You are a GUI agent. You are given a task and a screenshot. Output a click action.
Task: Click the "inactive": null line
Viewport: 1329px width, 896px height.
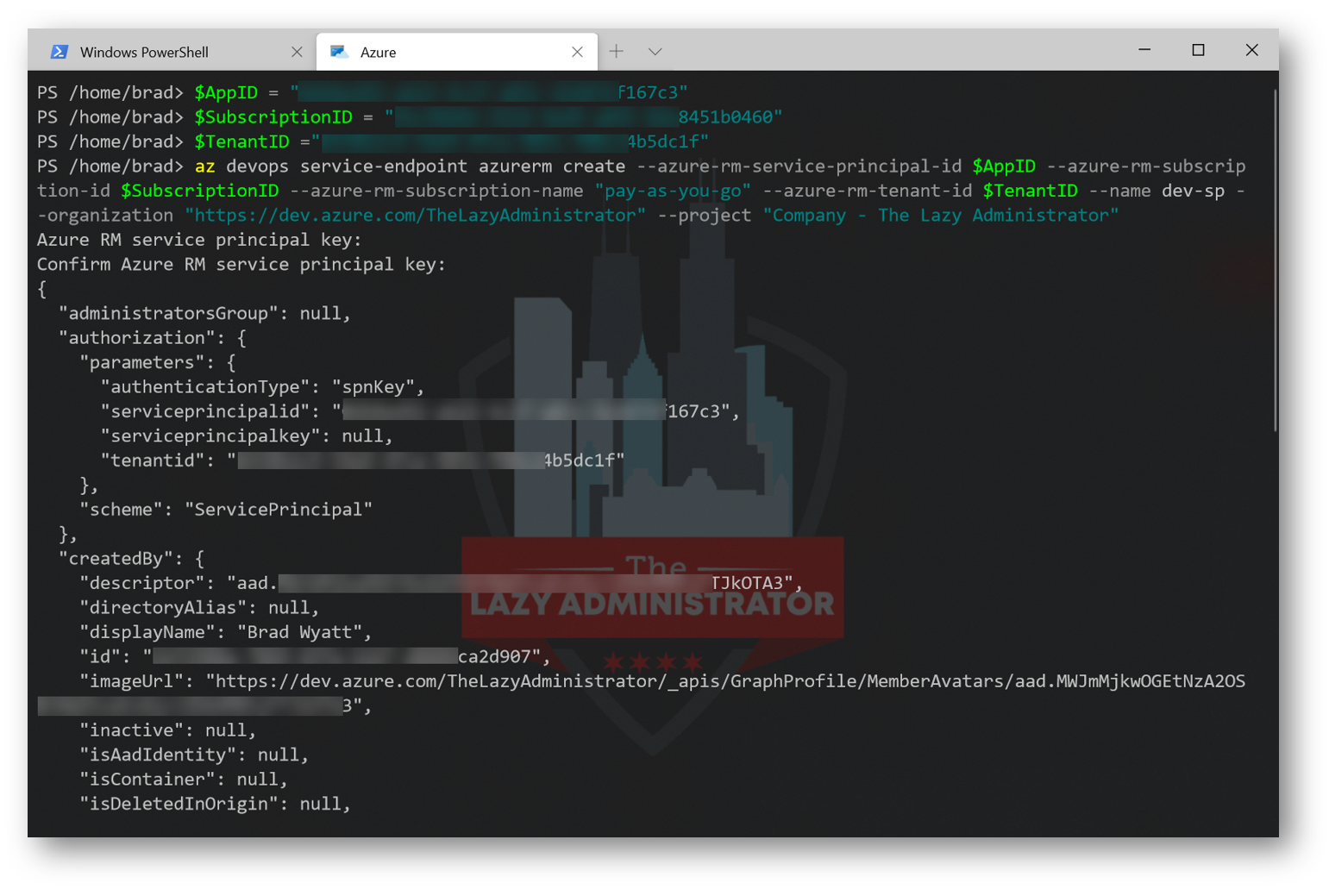point(168,730)
